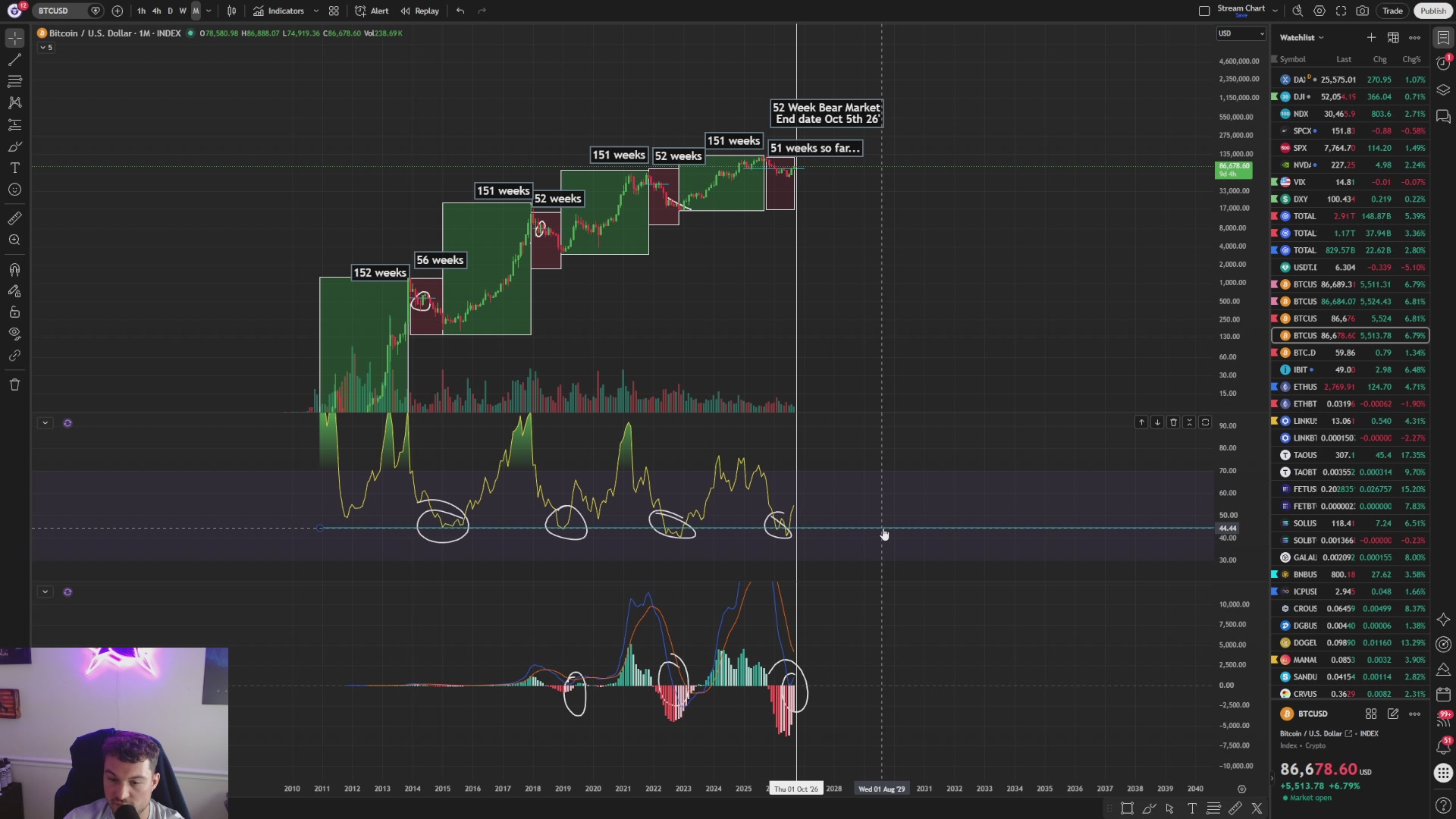
Task: Select the crosshair cursor tool
Action: pyautogui.click(x=14, y=37)
